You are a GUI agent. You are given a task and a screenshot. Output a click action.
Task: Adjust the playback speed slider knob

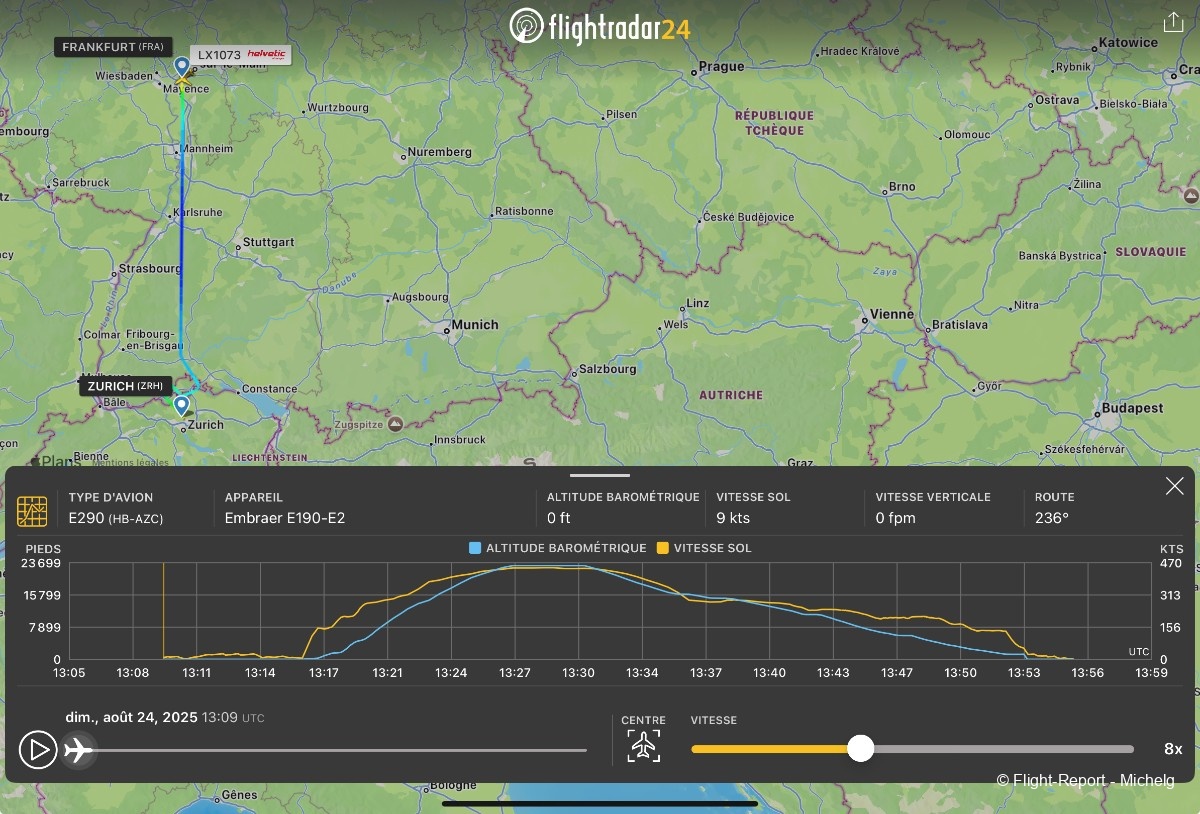860,749
